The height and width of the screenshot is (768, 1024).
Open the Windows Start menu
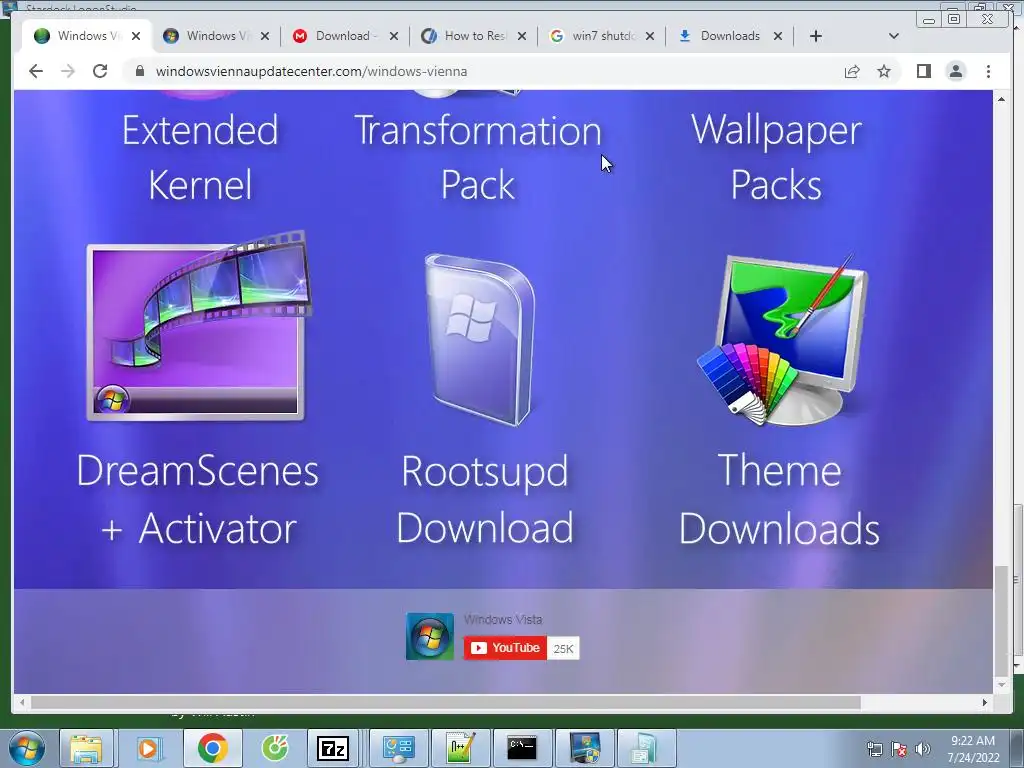pyautogui.click(x=27, y=748)
